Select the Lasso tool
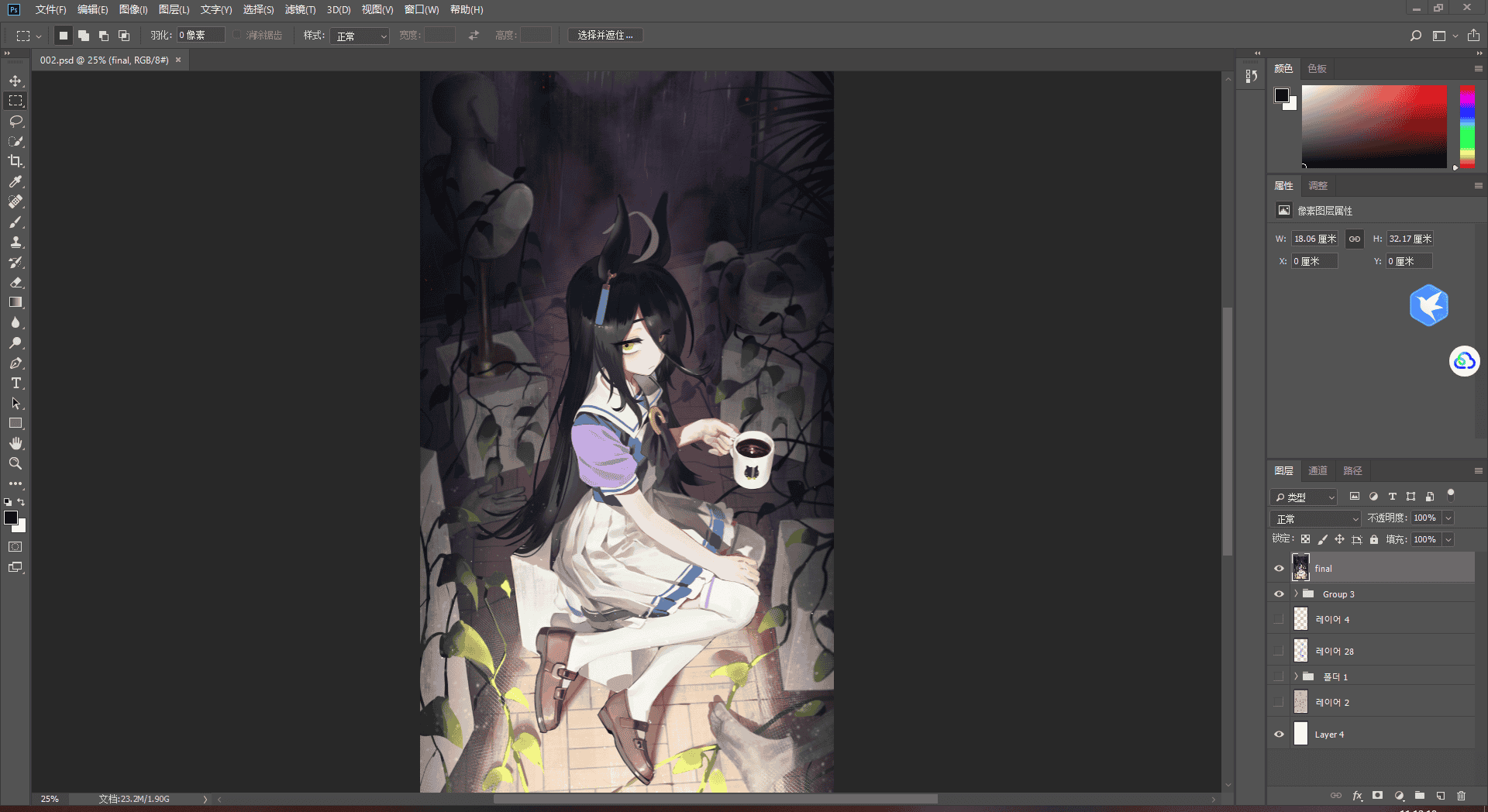The image size is (1488, 812). tap(15, 121)
